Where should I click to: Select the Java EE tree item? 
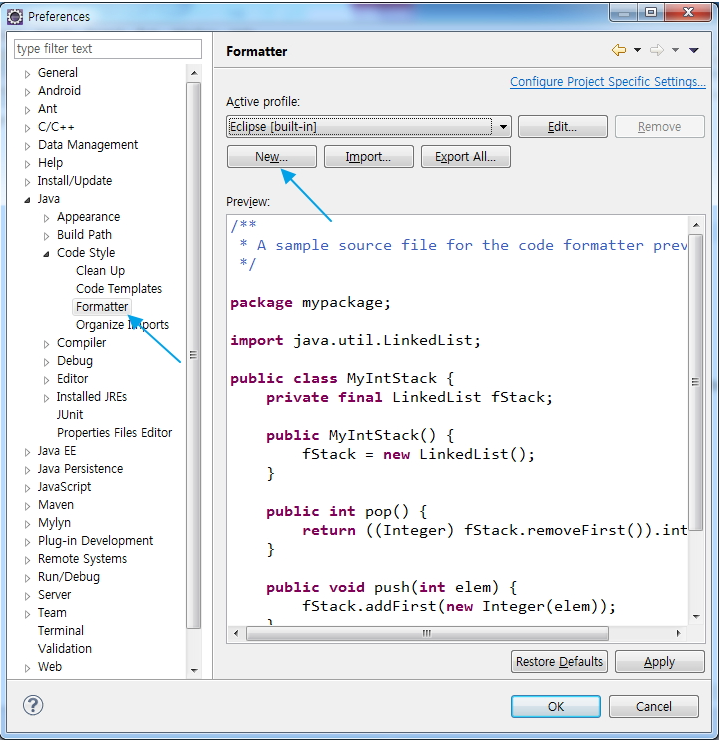57,451
